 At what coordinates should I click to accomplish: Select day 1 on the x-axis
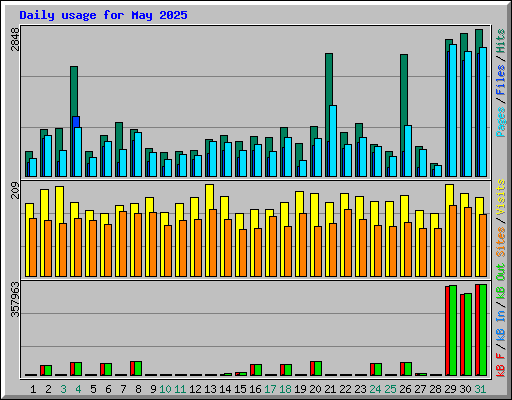[x=33, y=389]
